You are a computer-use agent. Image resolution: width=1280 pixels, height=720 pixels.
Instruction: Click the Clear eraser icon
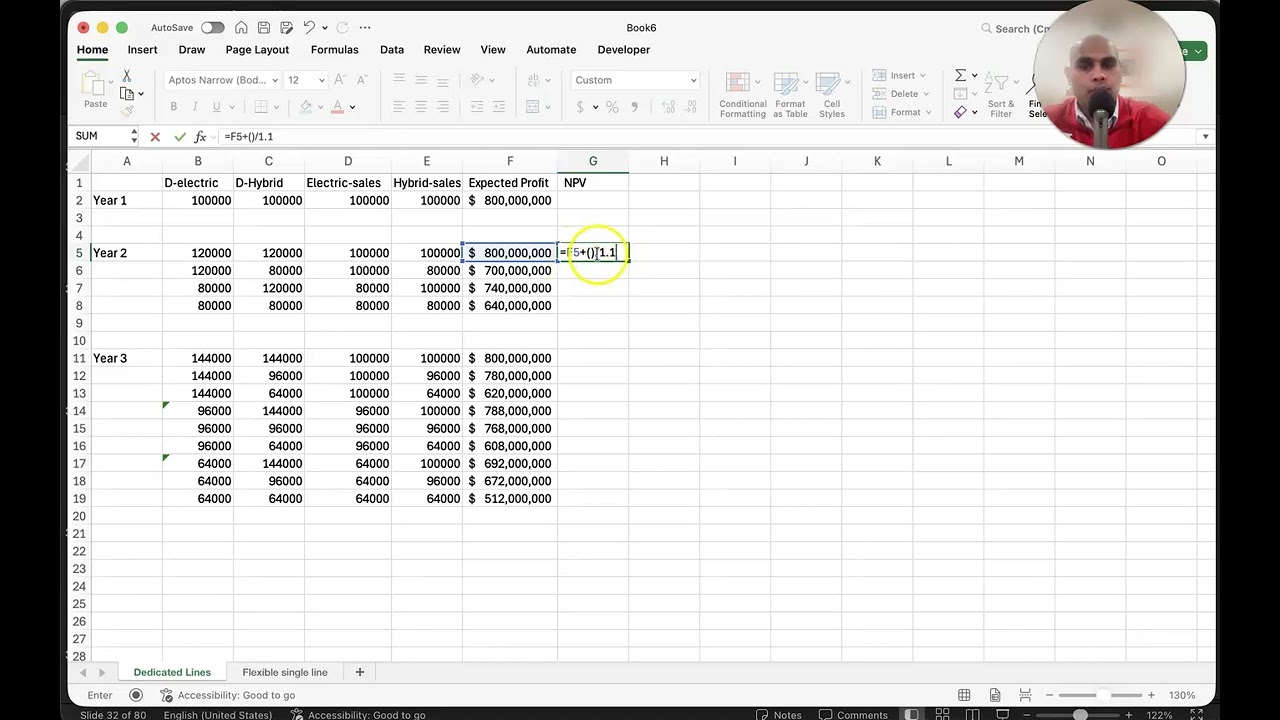960,112
